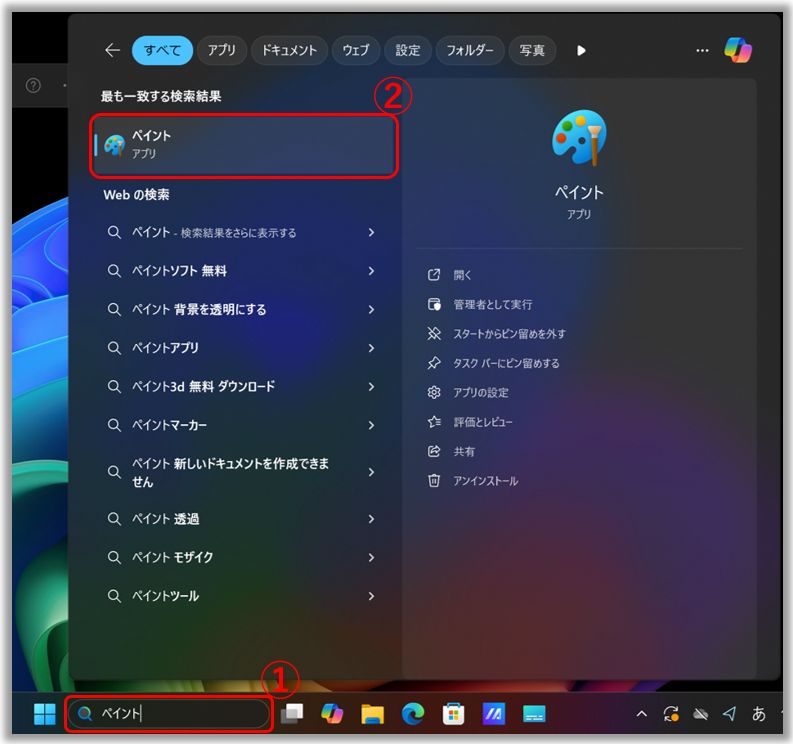Click the large ペイント icon in preview pane
The height and width of the screenshot is (744, 793).
click(x=579, y=138)
